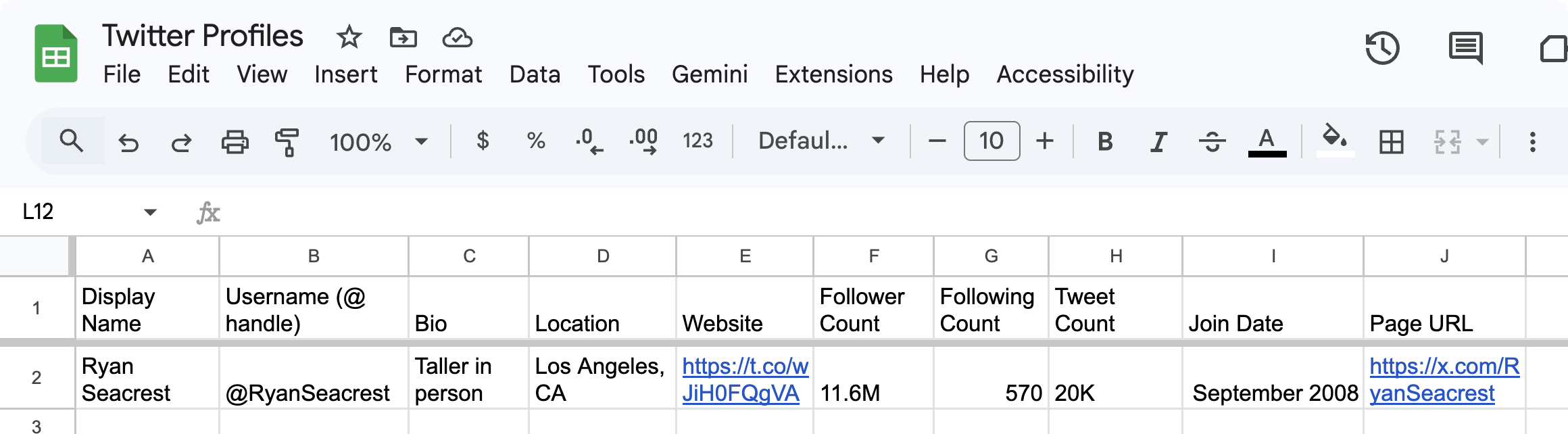The image size is (1568, 434).
Task: Click the borders grid icon
Action: 1391,142
